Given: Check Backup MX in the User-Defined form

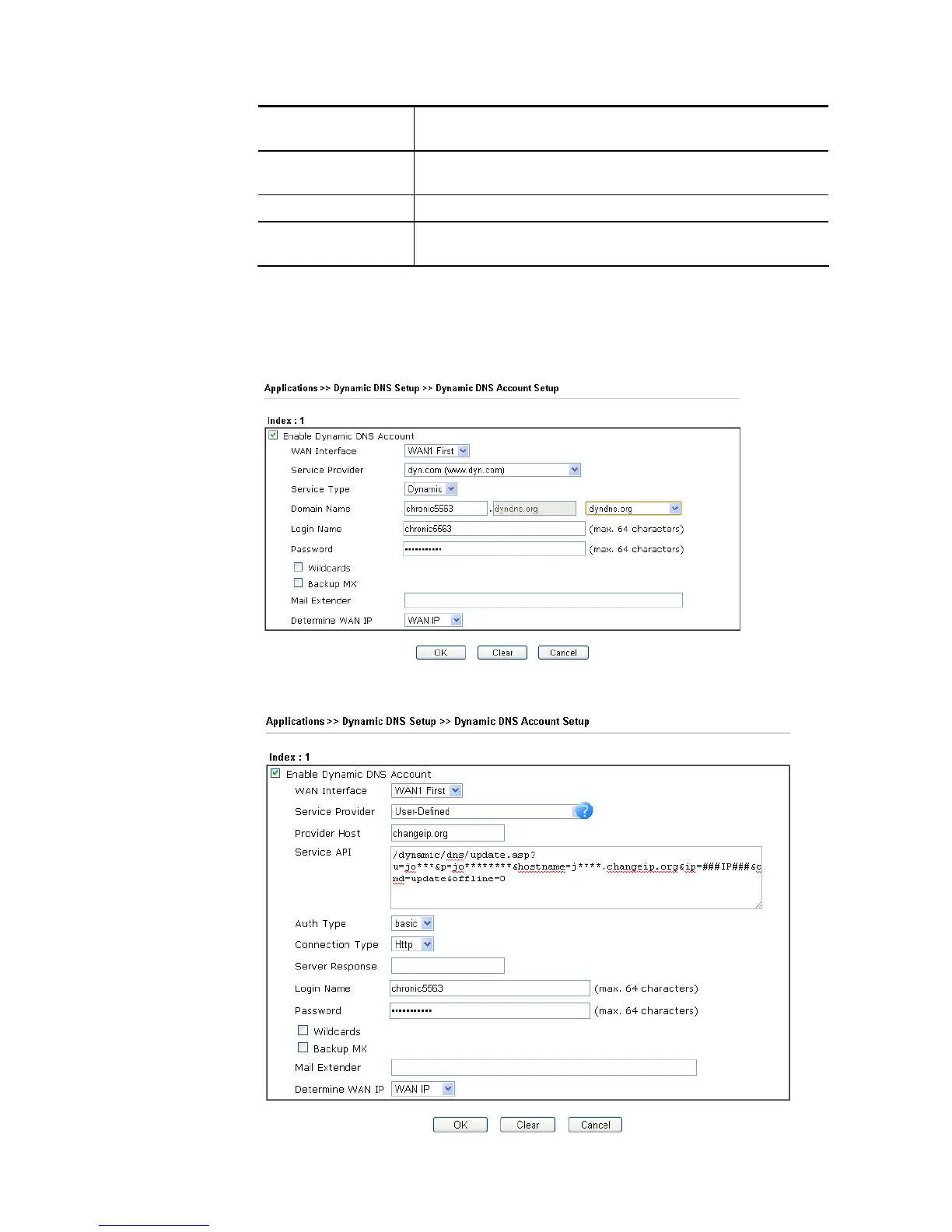Looking at the screenshot, I should point(303,1048).
